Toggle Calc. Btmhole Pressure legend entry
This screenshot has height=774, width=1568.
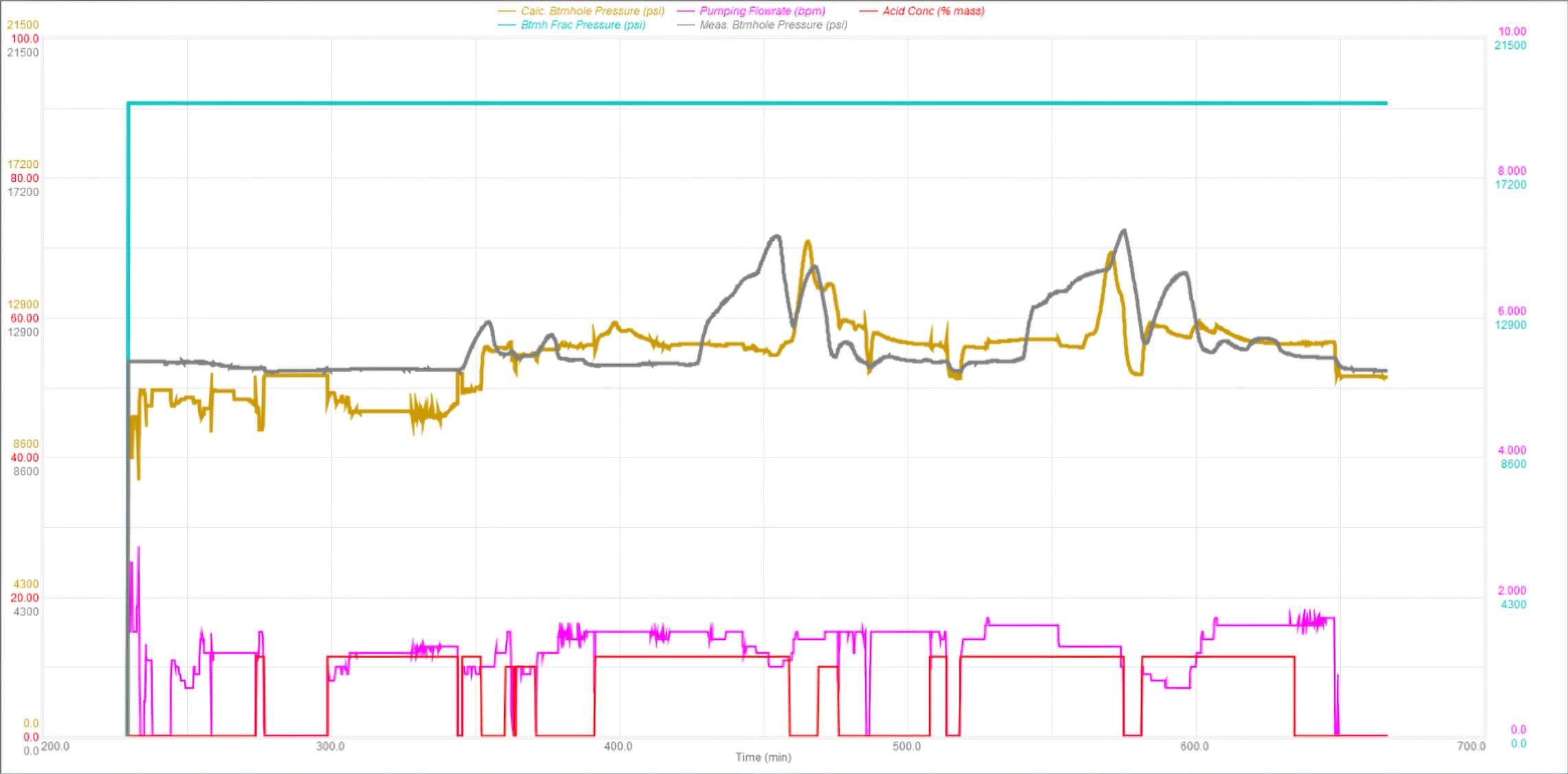[592, 11]
